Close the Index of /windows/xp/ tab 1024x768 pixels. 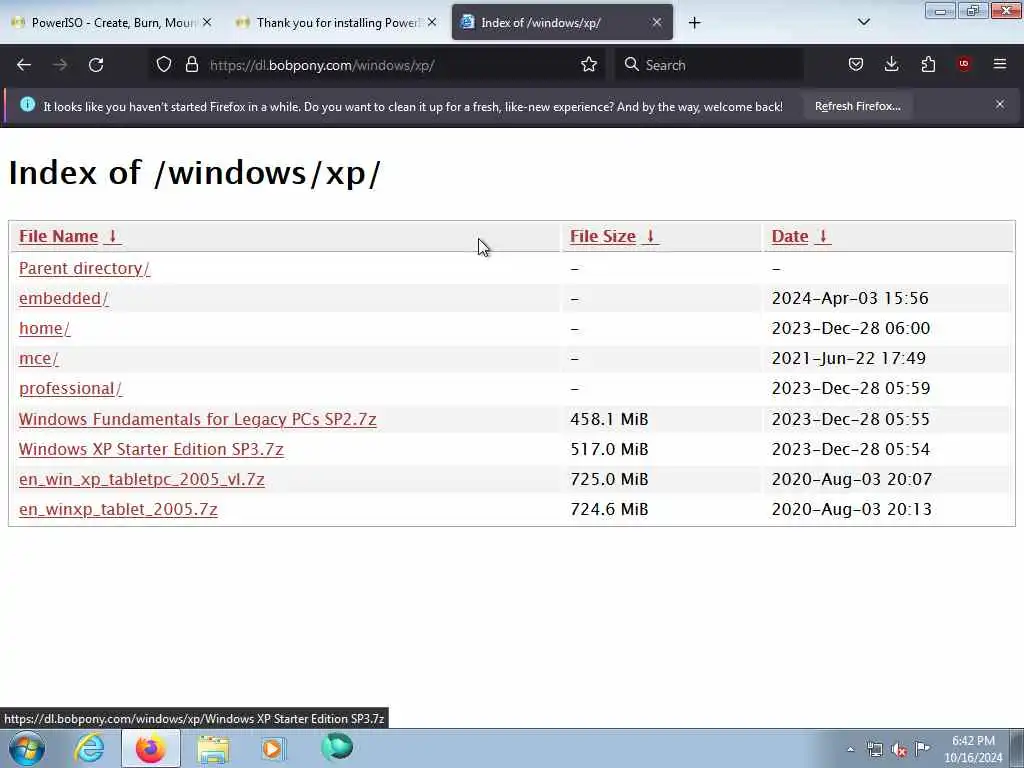[x=657, y=22]
